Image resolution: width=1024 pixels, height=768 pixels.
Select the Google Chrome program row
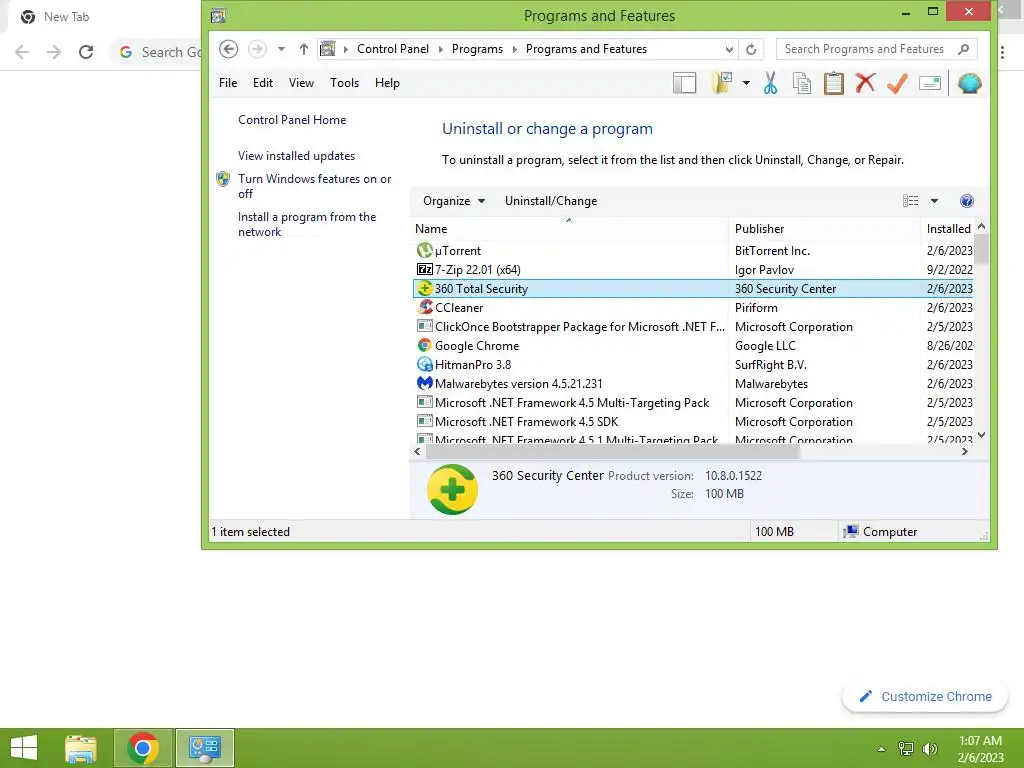[x=693, y=346]
